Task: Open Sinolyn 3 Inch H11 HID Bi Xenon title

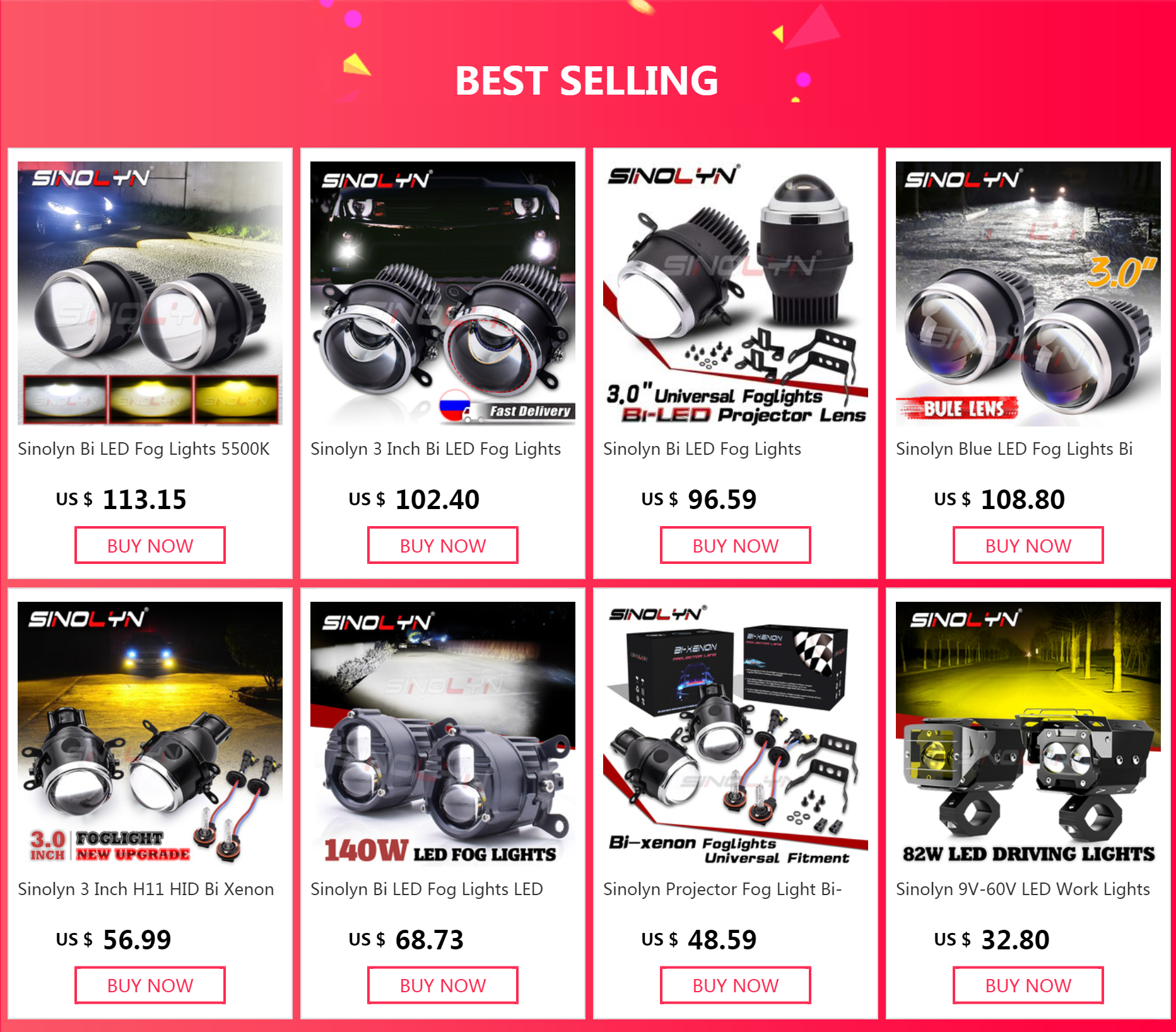Action: pyautogui.click(x=146, y=889)
